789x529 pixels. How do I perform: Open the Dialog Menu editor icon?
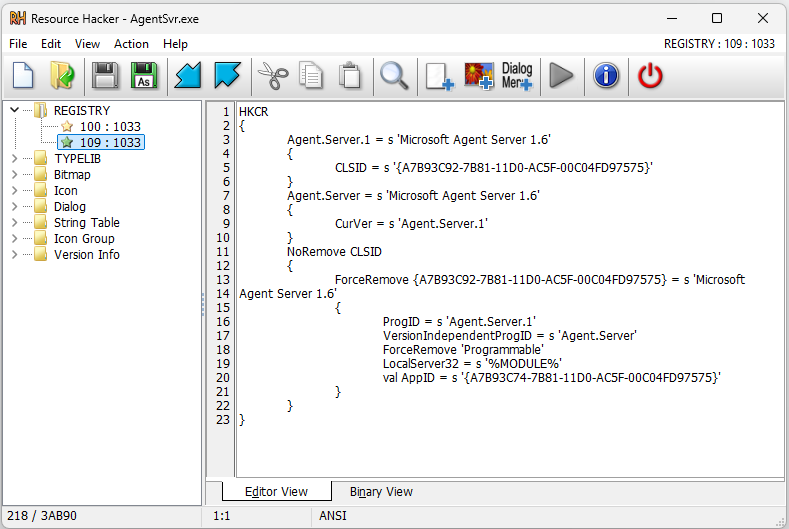[x=517, y=76]
